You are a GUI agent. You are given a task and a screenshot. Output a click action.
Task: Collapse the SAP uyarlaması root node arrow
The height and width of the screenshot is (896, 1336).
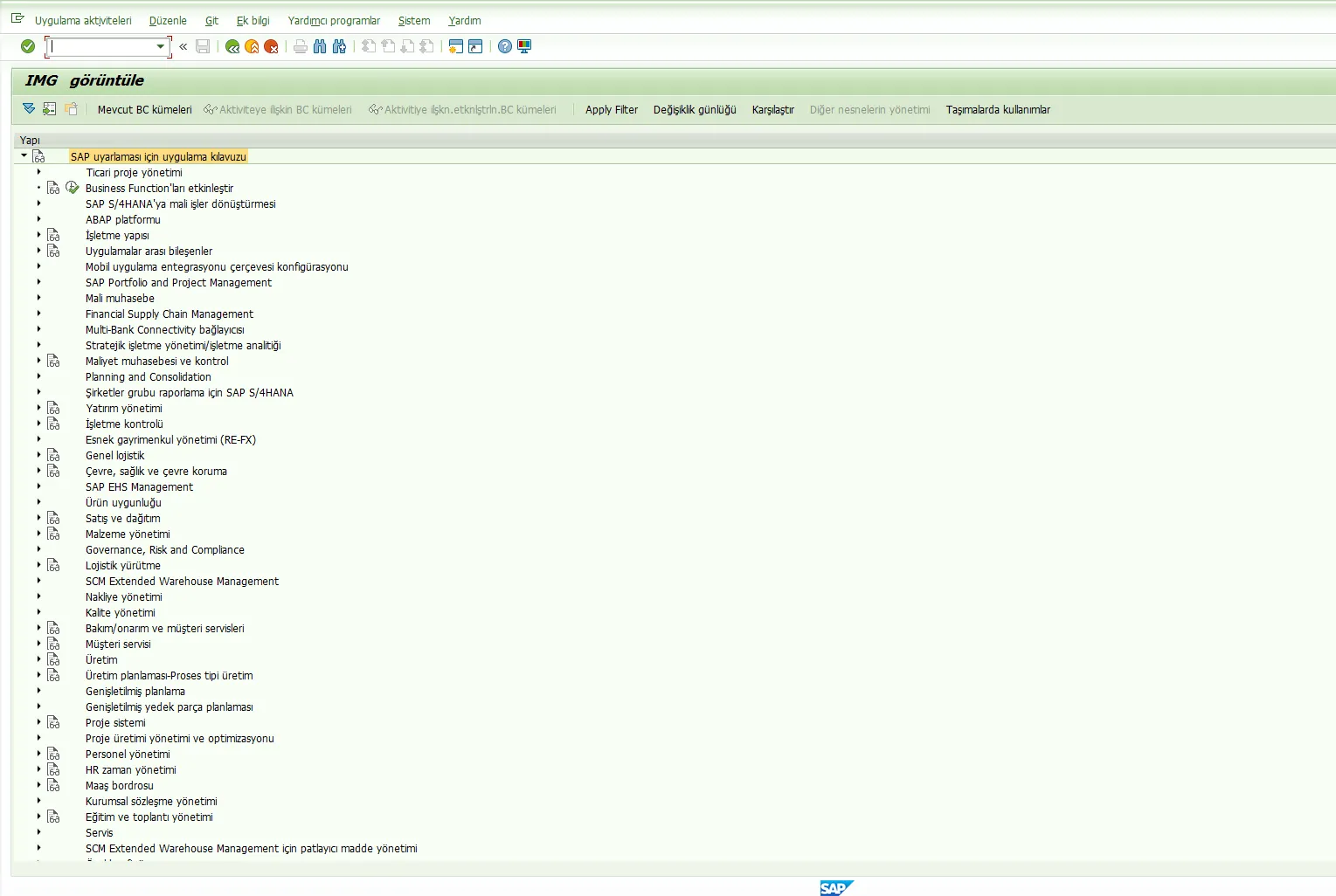pos(24,155)
